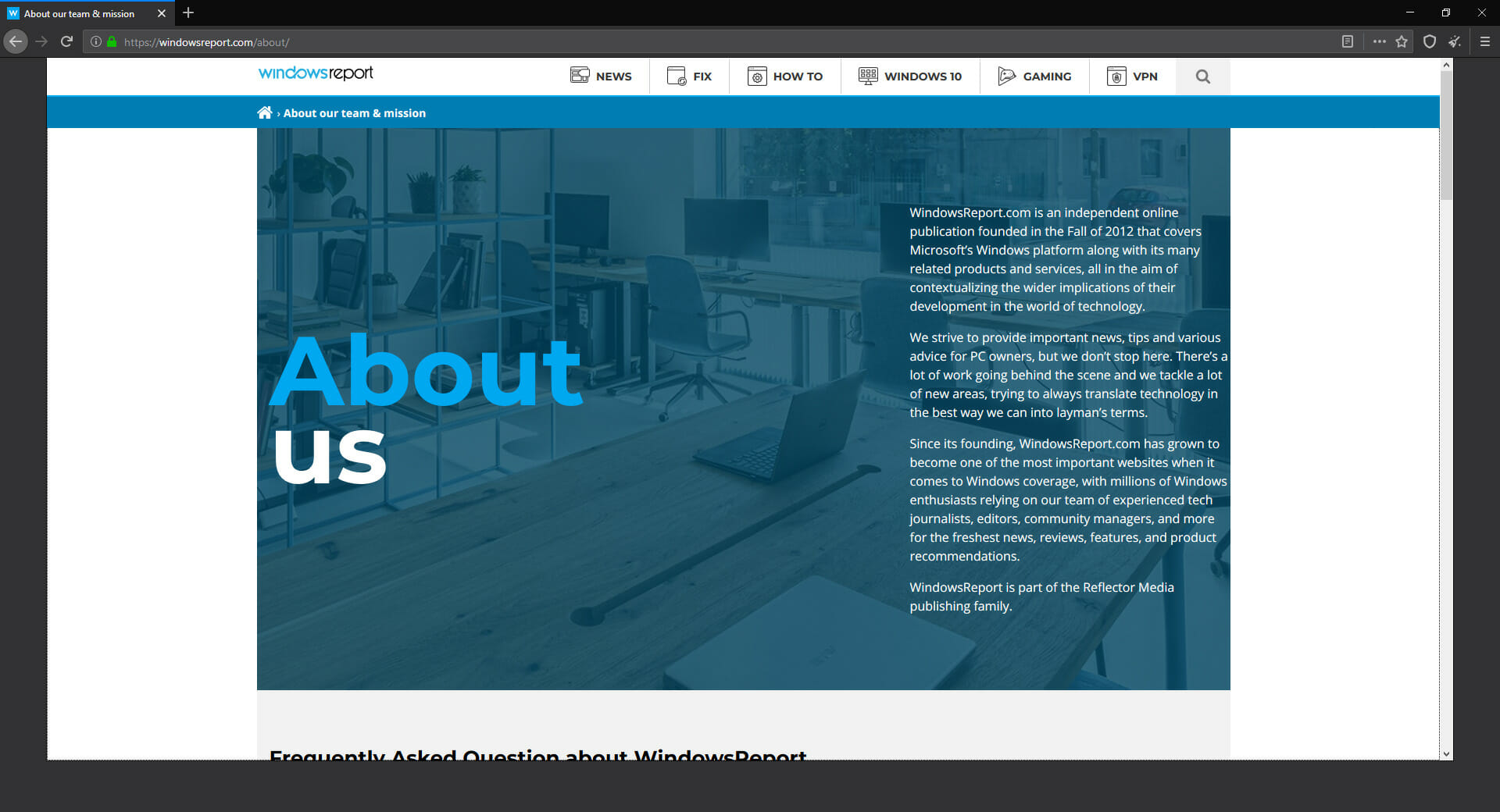Image resolution: width=1500 pixels, height=812 pixels.
Task: Click the home icon in breadcrumb
Action: pyautogui.click(x=265, y=112)
